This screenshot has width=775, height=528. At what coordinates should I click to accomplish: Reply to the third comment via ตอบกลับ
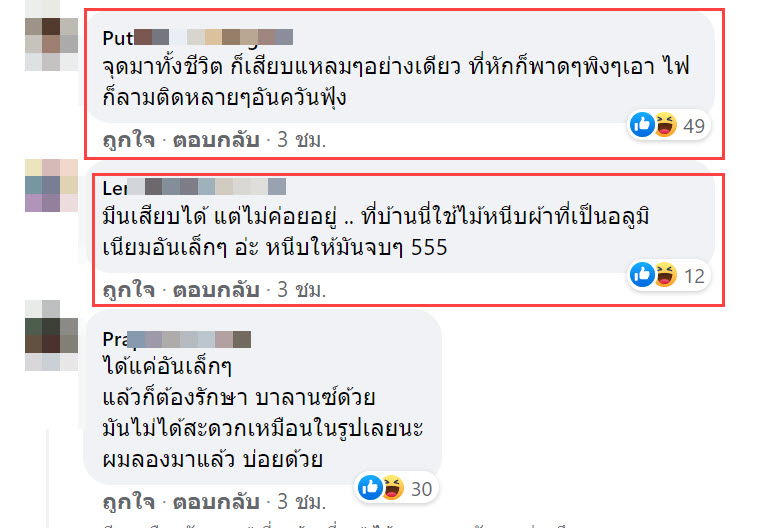click(x=216, y=502)
